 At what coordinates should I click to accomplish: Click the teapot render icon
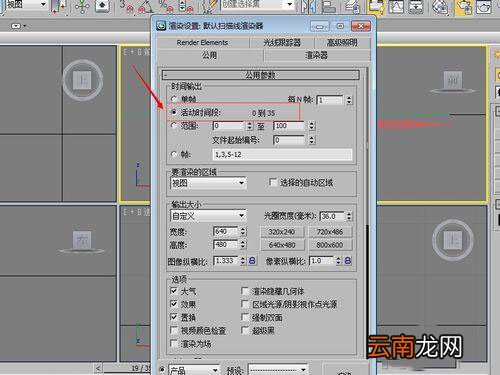[483, 7]
